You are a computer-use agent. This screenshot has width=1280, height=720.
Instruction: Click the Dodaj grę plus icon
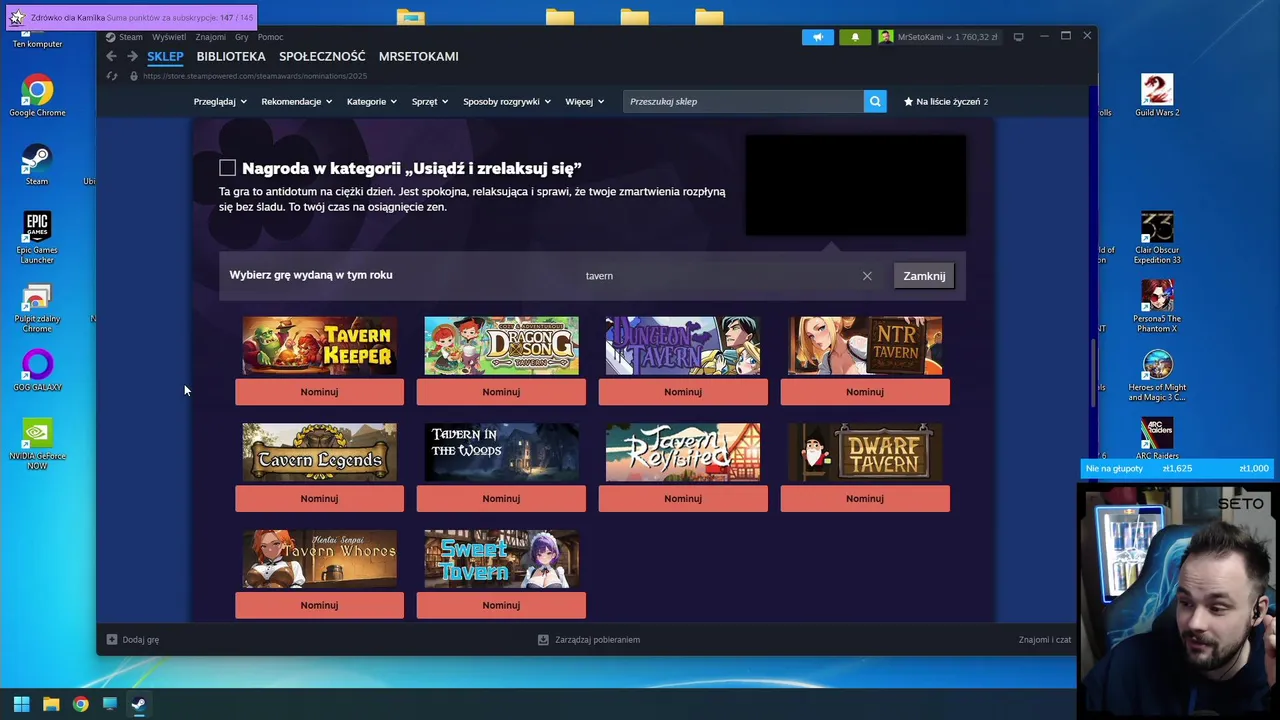[x=112, y=639]
